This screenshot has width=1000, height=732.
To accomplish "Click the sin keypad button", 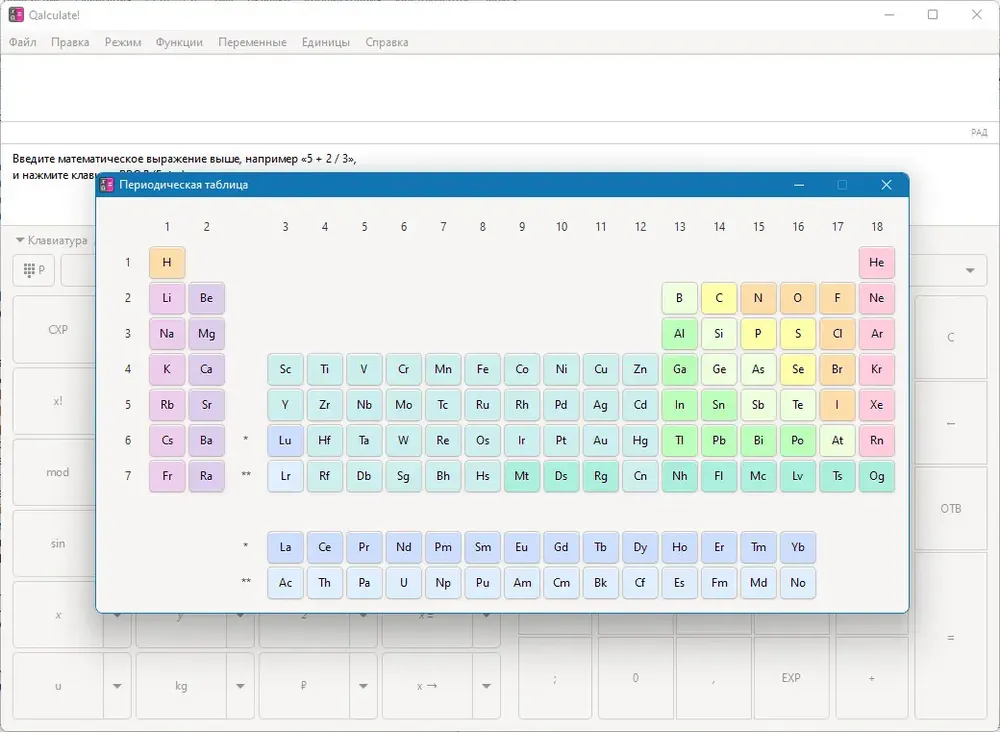I will [57, 544].
